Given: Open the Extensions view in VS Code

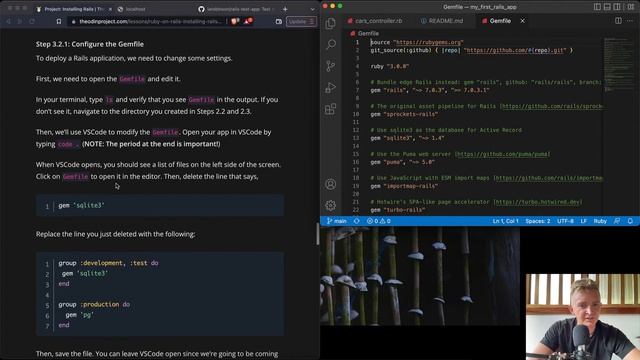Looking at the screenshot, I should pyautogui.click(x=331, y=109).
